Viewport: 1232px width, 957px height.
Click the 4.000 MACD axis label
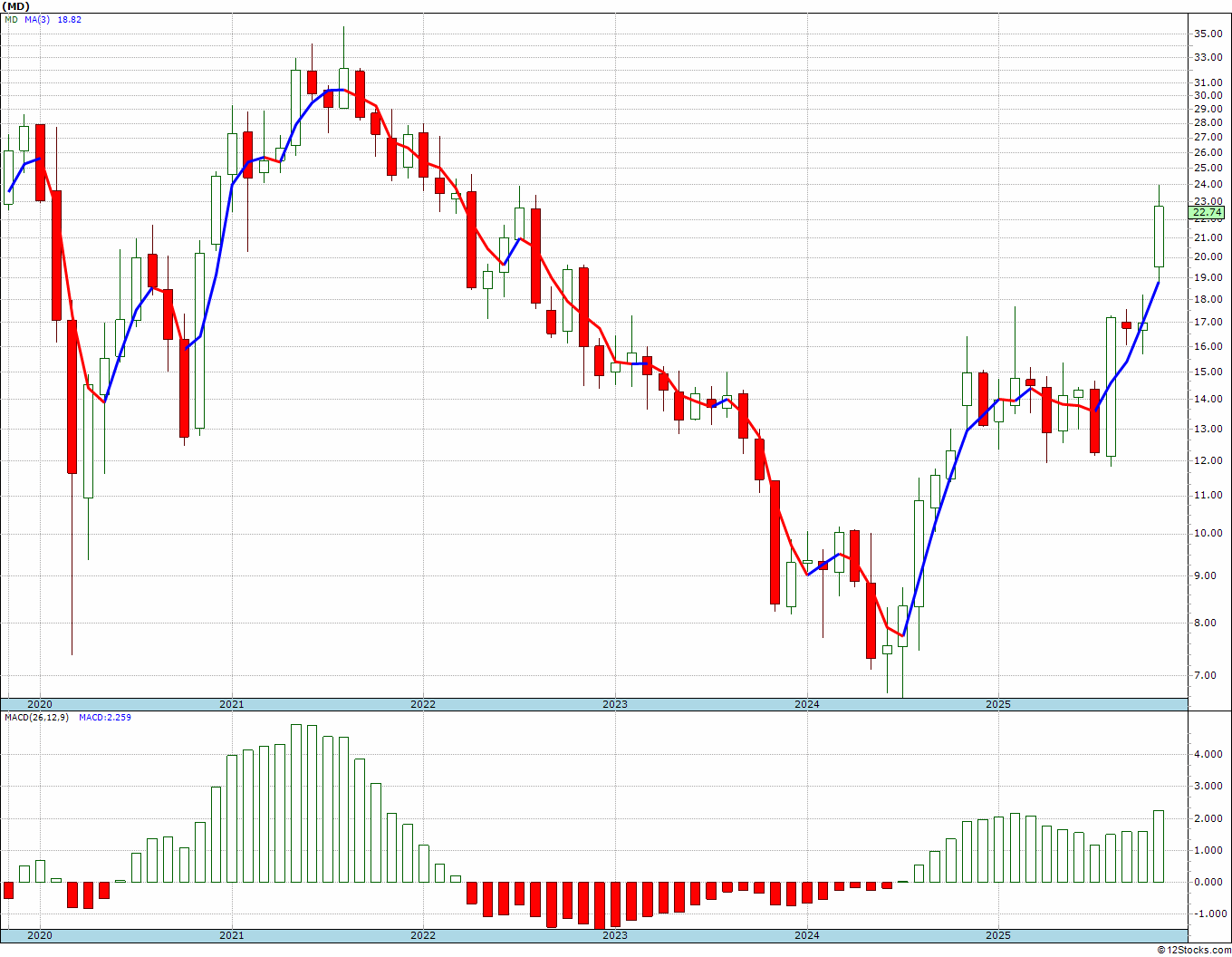click(1210, 754)
